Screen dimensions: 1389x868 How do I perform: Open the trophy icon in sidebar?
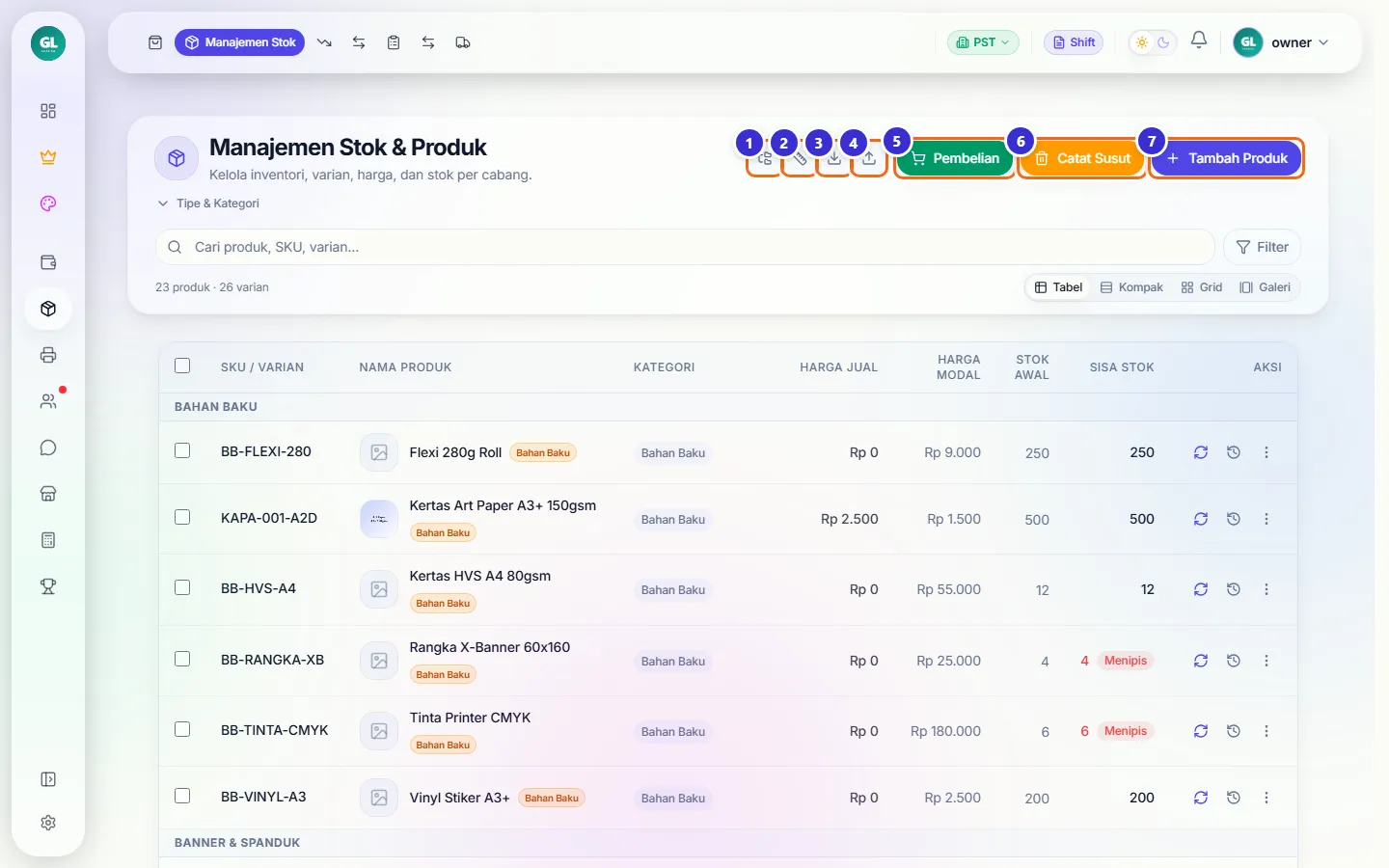[x=48, y=586]
